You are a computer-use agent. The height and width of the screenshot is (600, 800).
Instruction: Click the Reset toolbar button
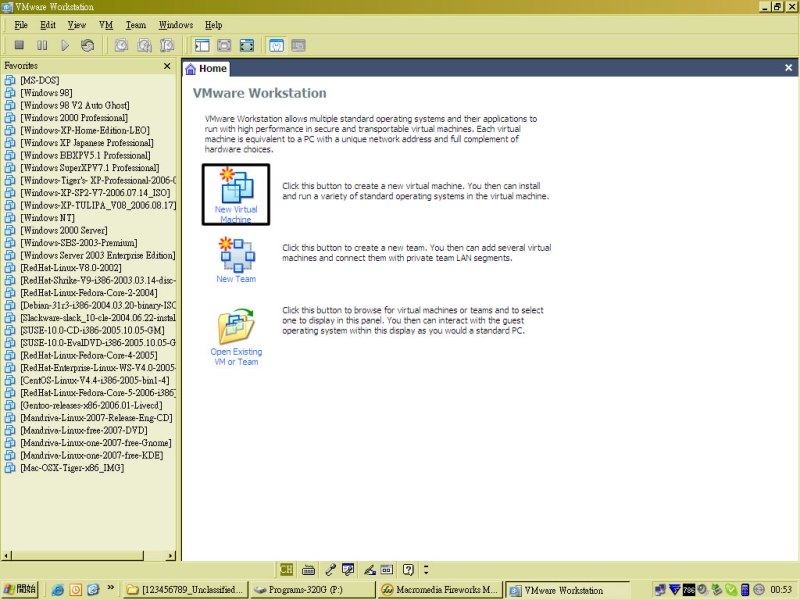pyautogui.click(x=87, y=45)
